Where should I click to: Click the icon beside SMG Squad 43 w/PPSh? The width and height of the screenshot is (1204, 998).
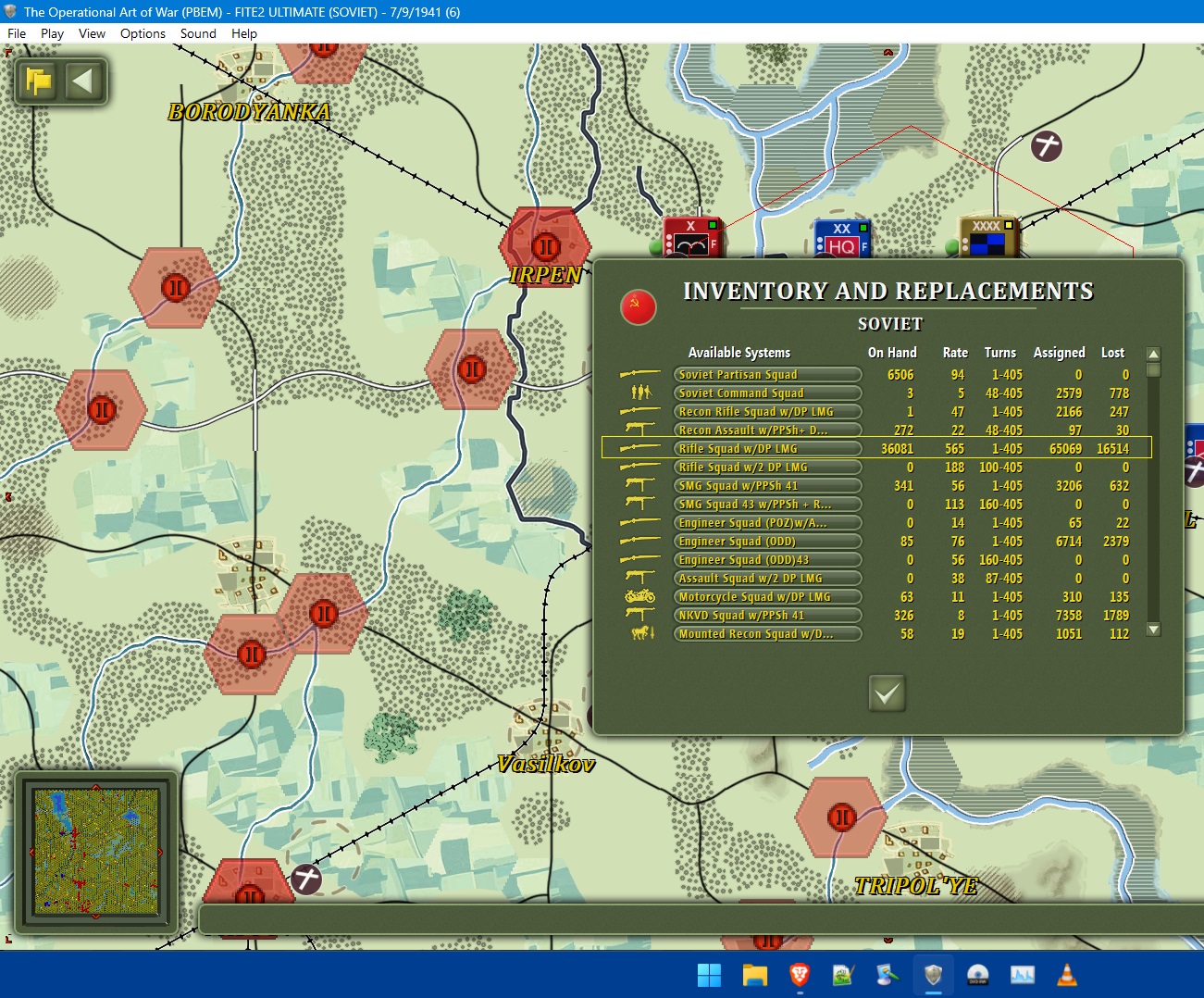[x=639, y=504]
